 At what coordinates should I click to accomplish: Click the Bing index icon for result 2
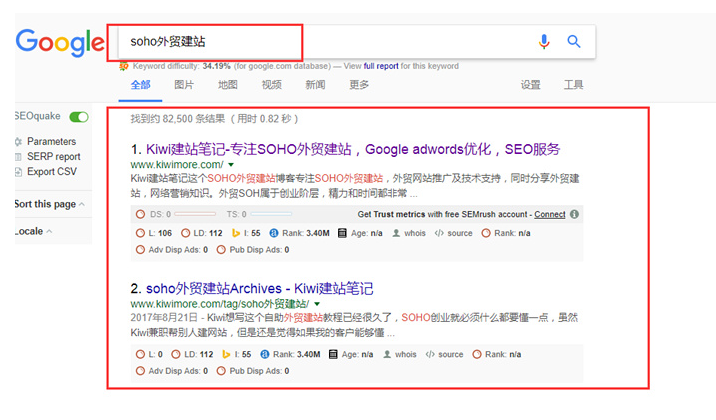226,354
